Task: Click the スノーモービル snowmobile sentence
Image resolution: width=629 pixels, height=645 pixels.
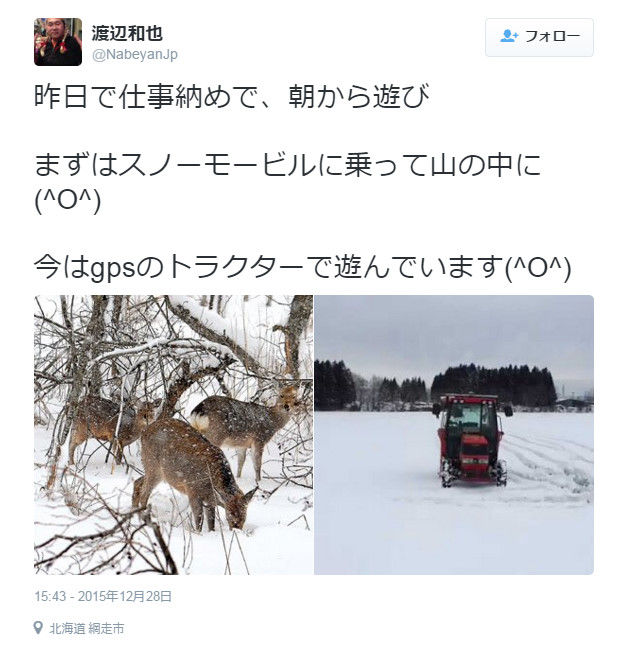Action: click(287, 165)
